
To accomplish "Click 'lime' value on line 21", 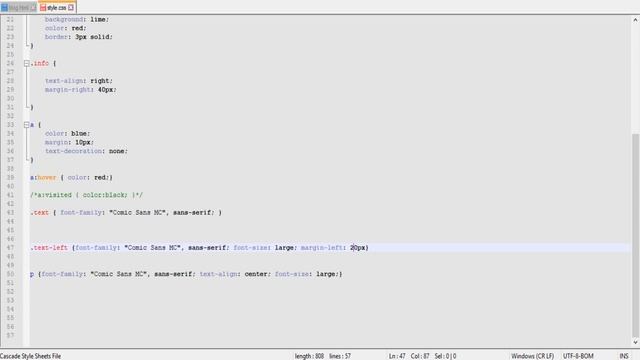I will point(98,19).
